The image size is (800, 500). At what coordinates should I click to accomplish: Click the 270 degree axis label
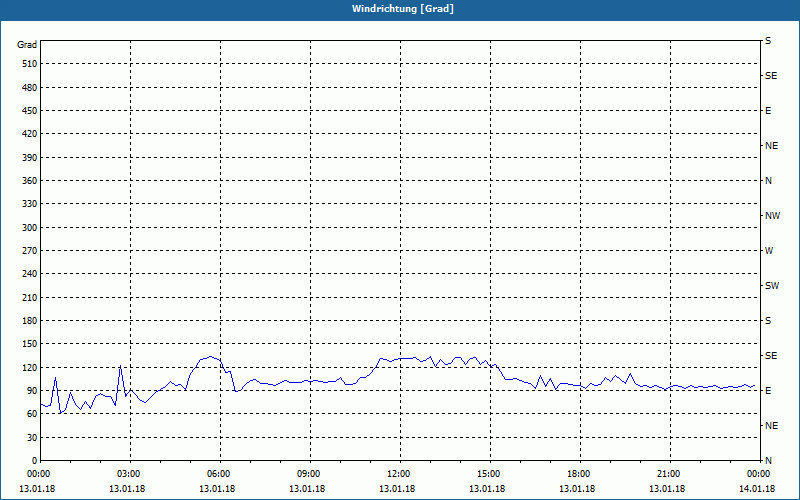pos(29,251)
